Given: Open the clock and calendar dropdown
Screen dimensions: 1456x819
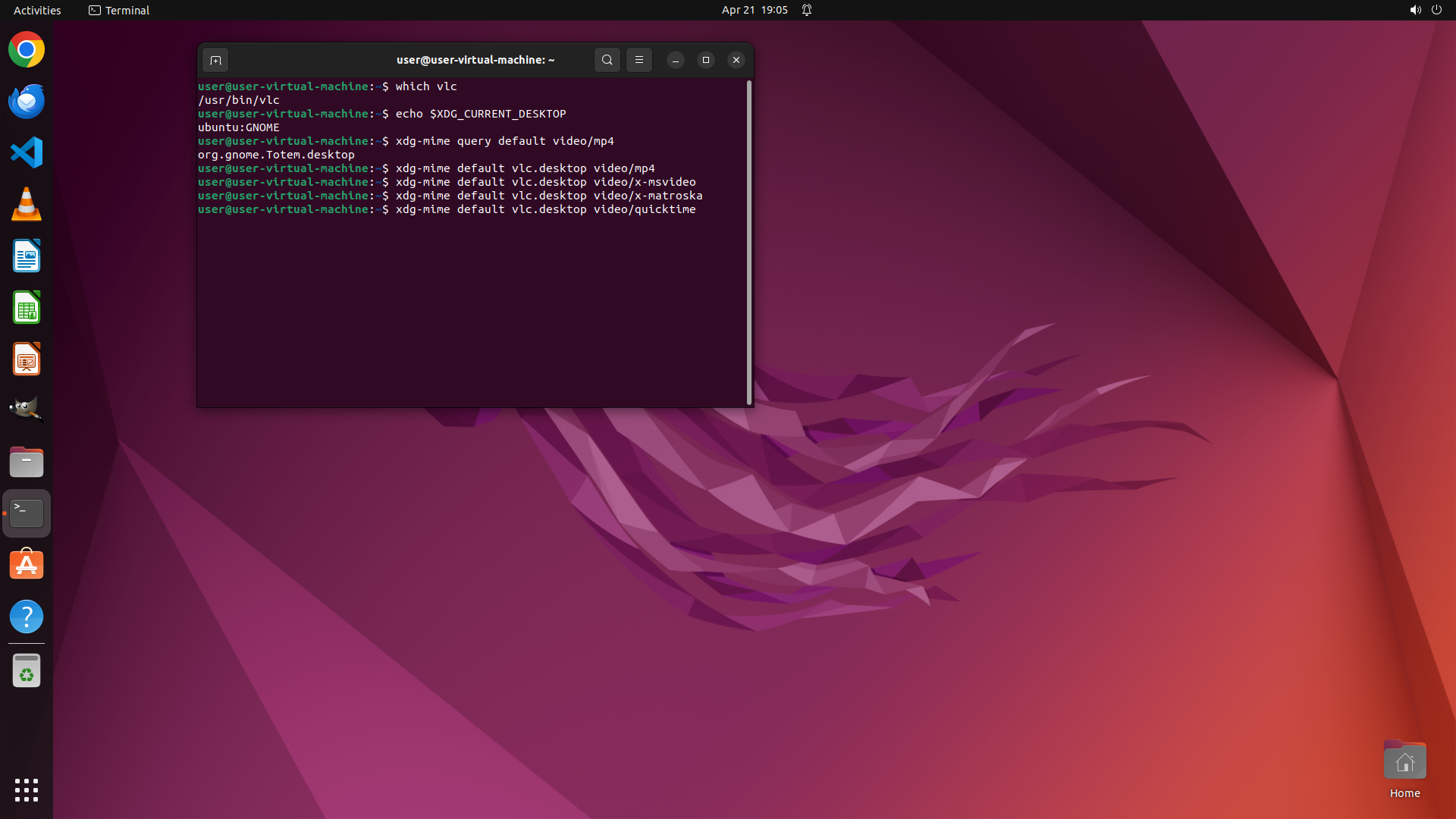Looking at the screenshot, I should 754,10.
